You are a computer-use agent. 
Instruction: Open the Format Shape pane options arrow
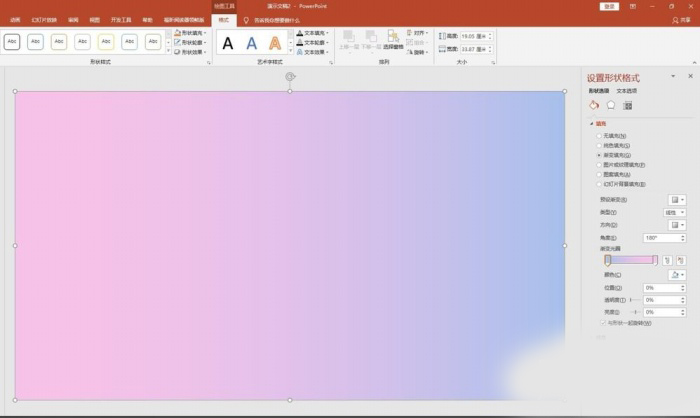coord(673,76)
